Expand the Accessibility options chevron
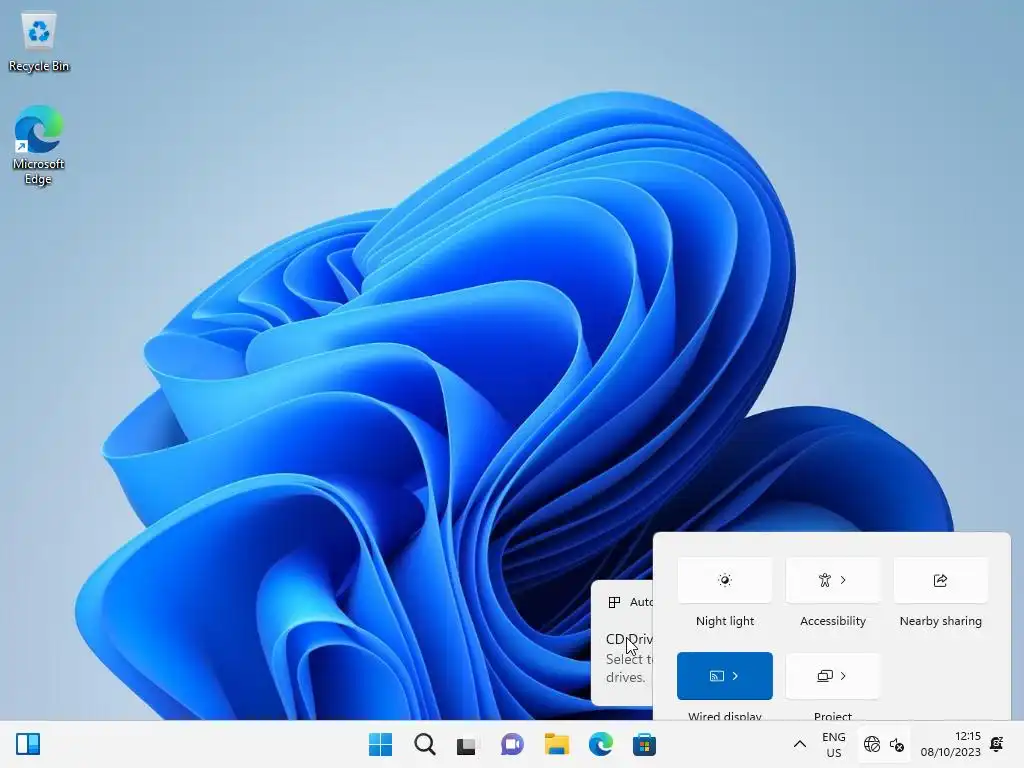Viewport: 1024px width, 768px height. (843, 580)
